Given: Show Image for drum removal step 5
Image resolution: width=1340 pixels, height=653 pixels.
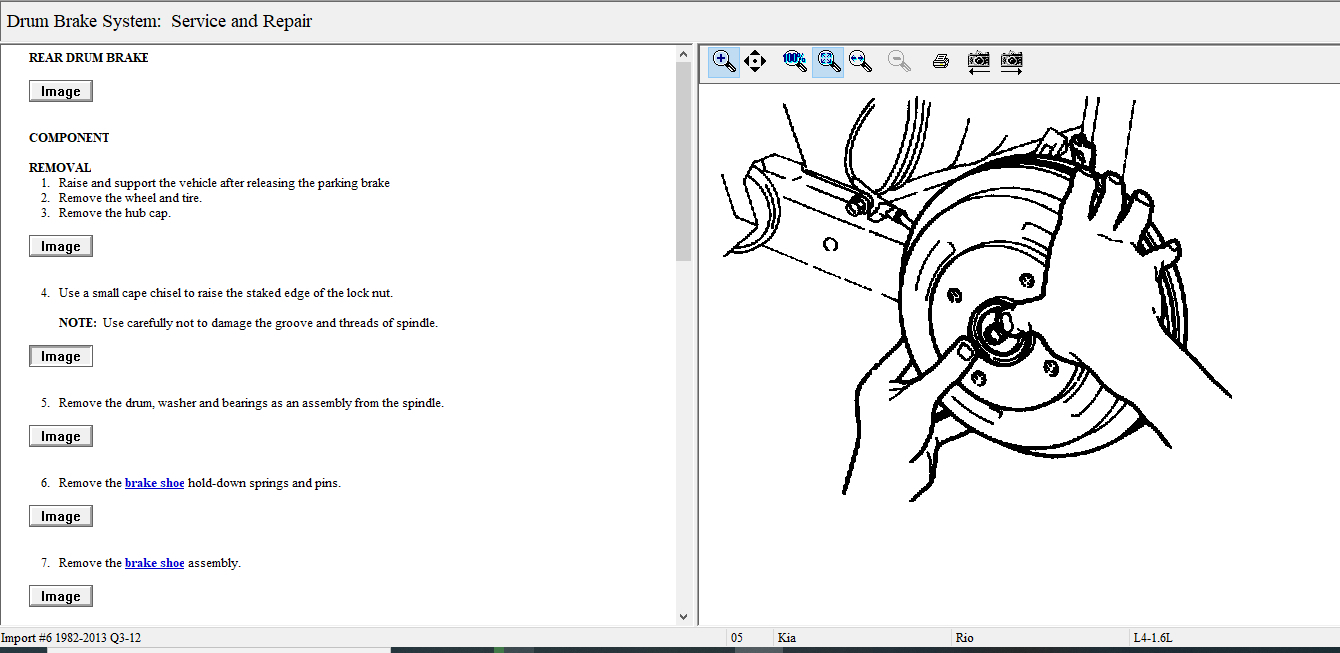Looking at the screenshot, I should (x=61, y=436).
